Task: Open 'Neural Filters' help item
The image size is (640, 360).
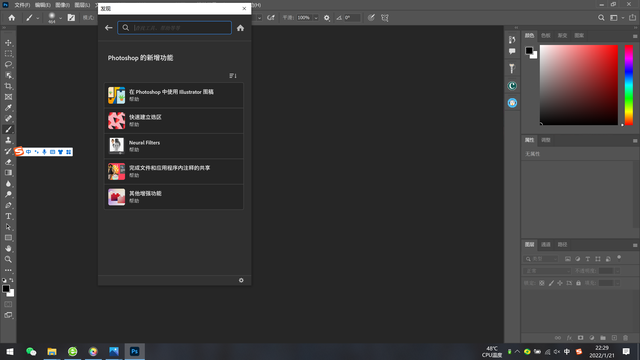Action: tap(174, 146)
